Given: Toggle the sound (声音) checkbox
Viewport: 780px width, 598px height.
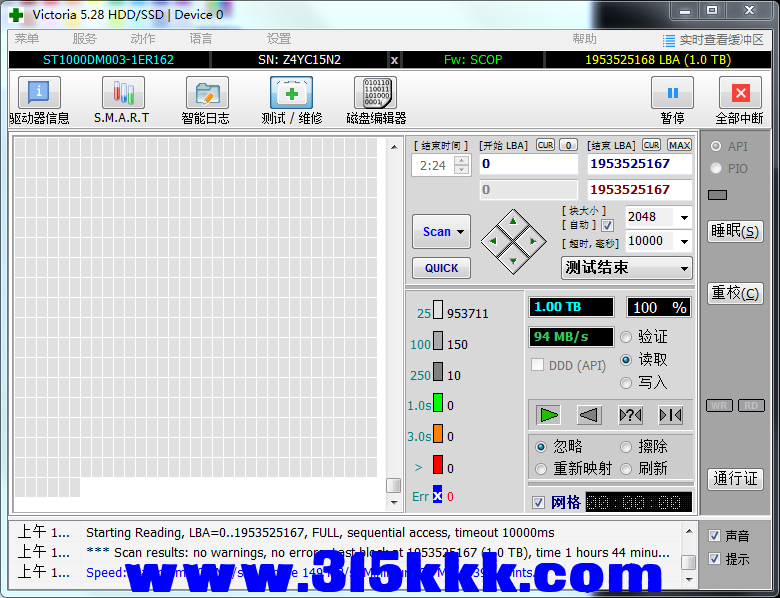Looking at the screenshot, I should pos(714,535).
